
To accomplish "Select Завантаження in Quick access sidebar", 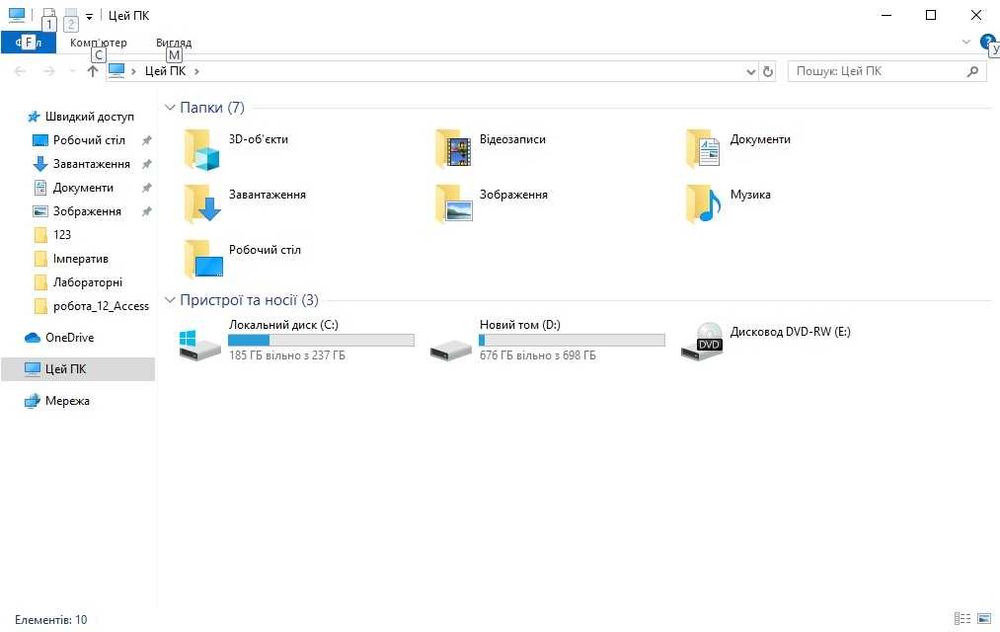I will tap(91, 164).
